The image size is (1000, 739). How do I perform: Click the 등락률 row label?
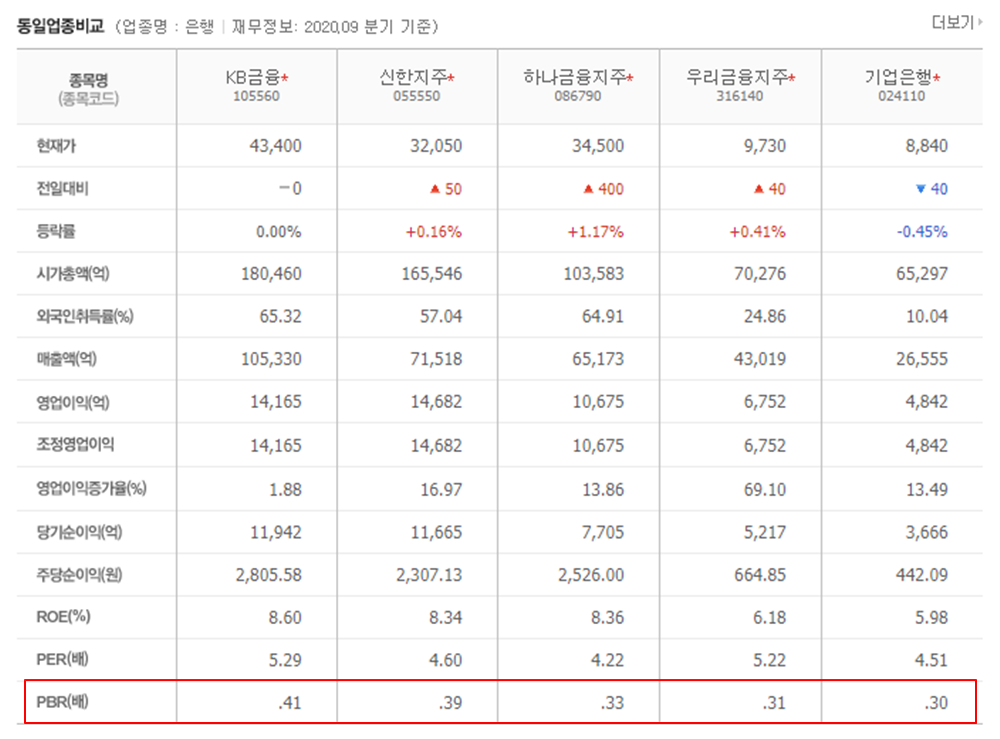pyautogui.click(x=56, y=231)
